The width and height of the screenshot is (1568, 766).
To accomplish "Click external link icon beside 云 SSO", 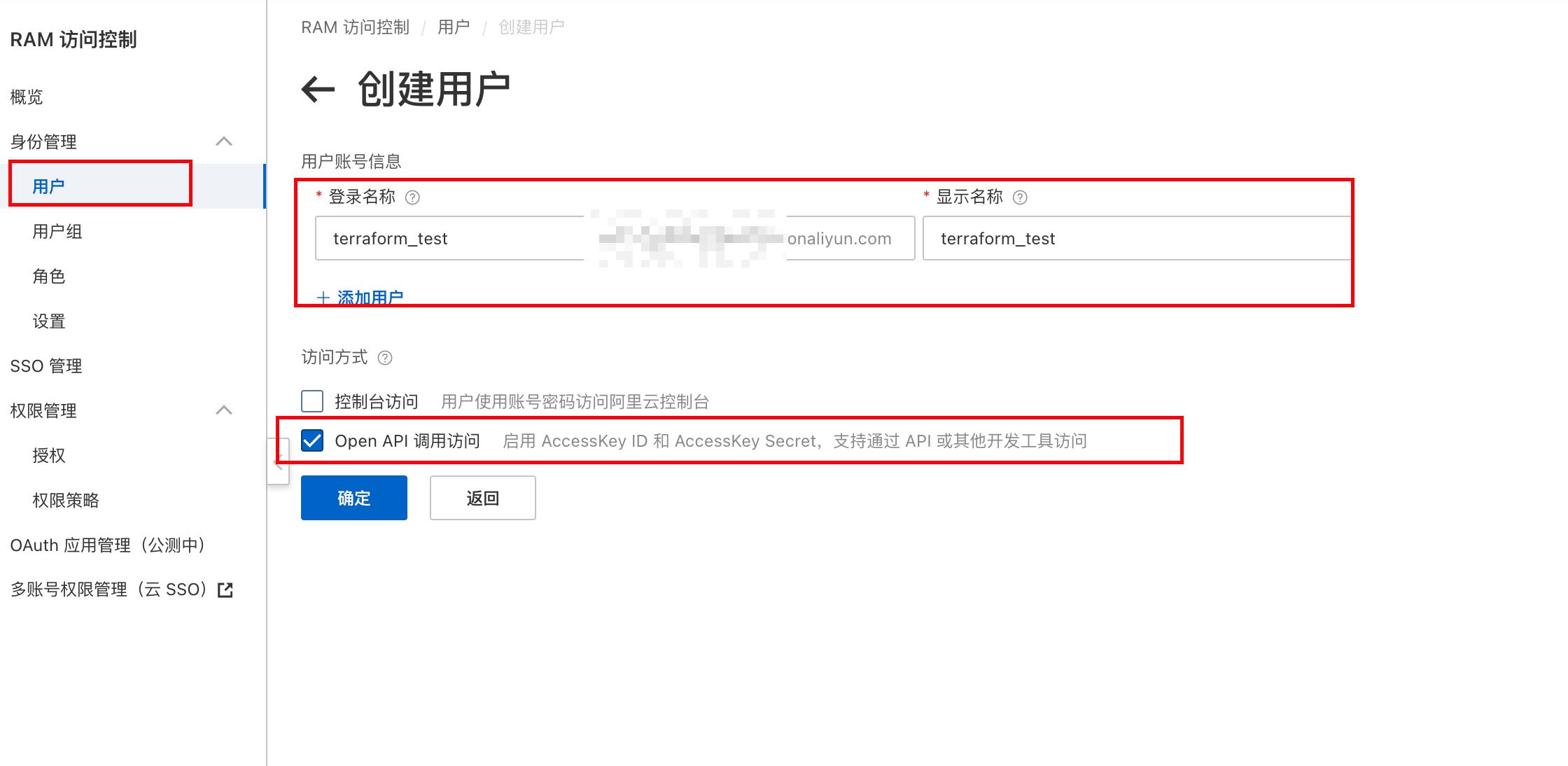I will point(225,590).
